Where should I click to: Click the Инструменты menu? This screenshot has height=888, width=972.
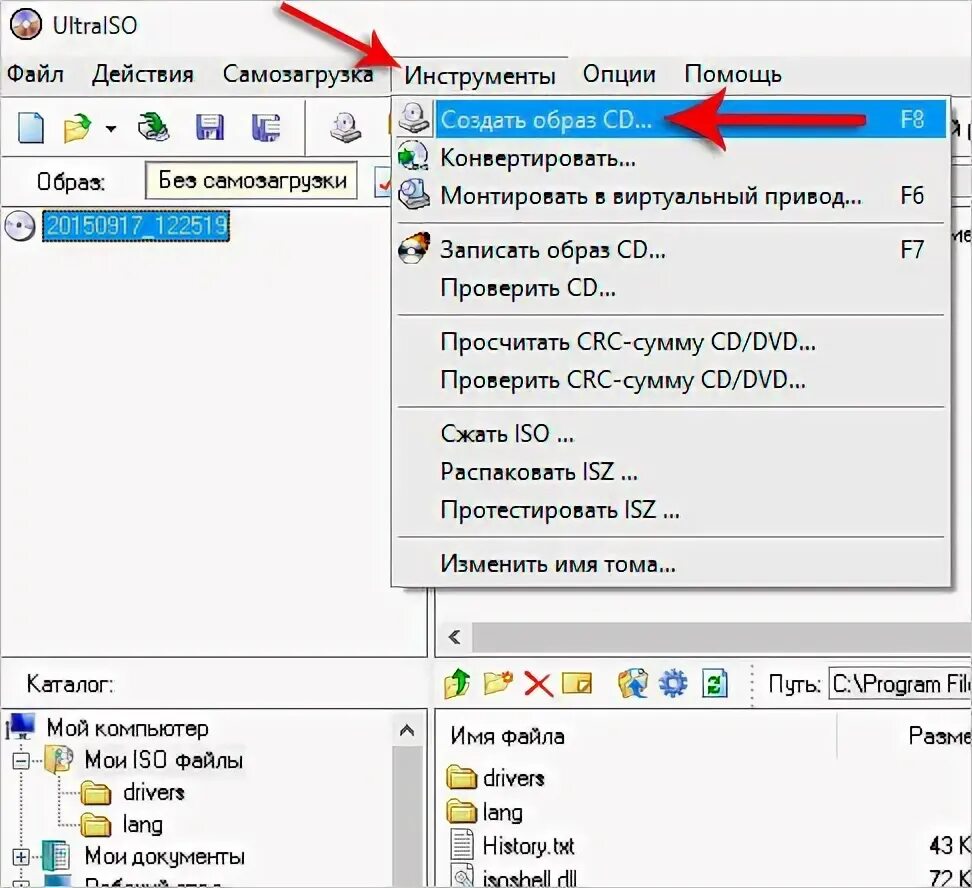(480, 76)
